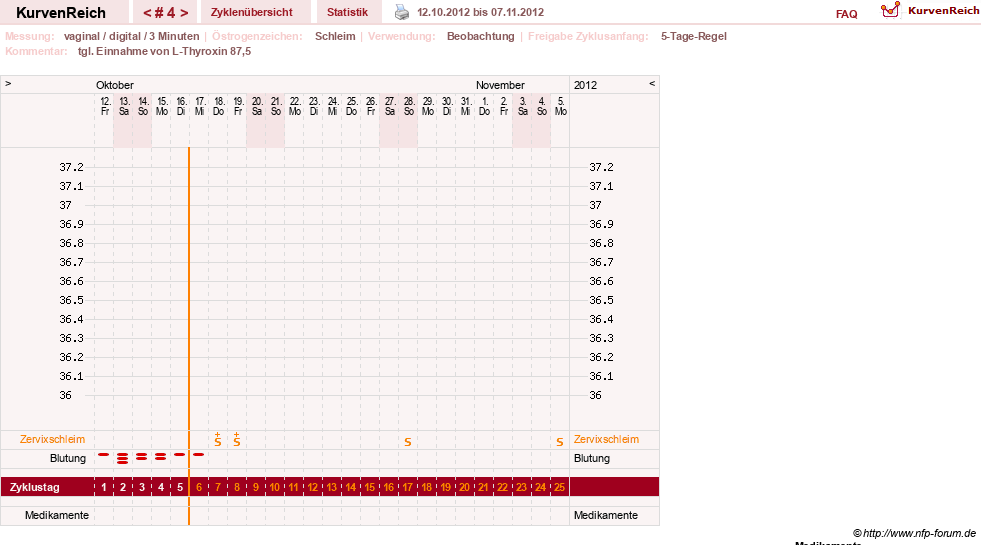
Task: Click the Schleim estrogen sign value
Action: point(335,36)
